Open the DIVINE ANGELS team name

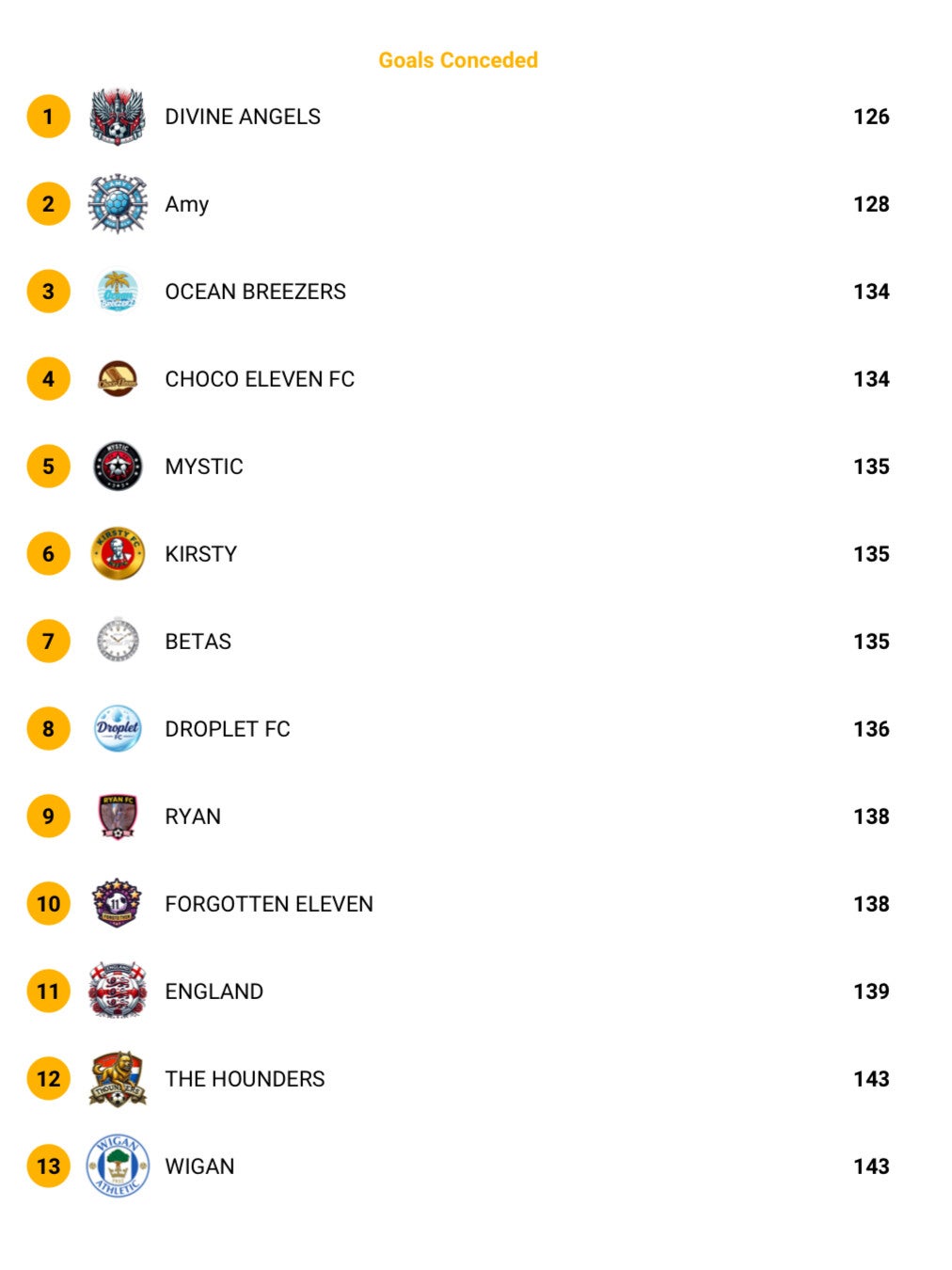[x=243, y=117]
